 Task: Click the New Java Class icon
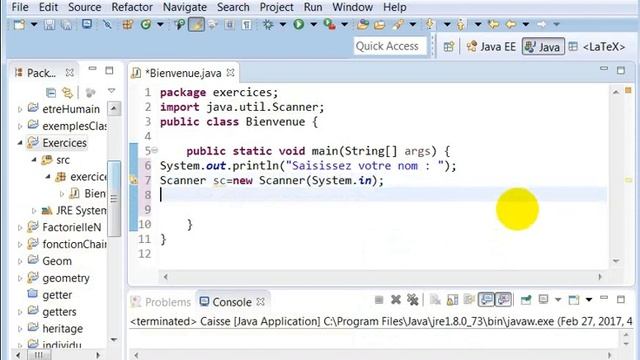pyautogui.click(x=146, y=25)
